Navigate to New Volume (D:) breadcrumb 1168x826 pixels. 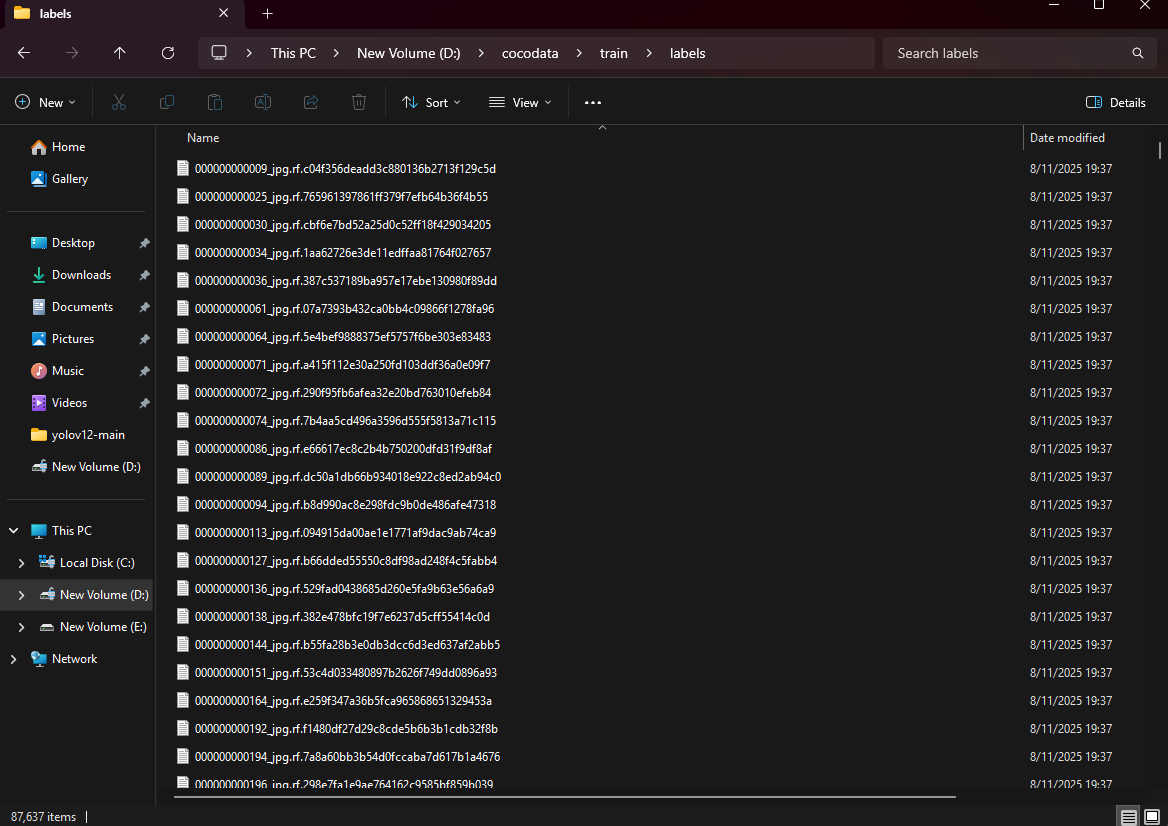[408, 53]
